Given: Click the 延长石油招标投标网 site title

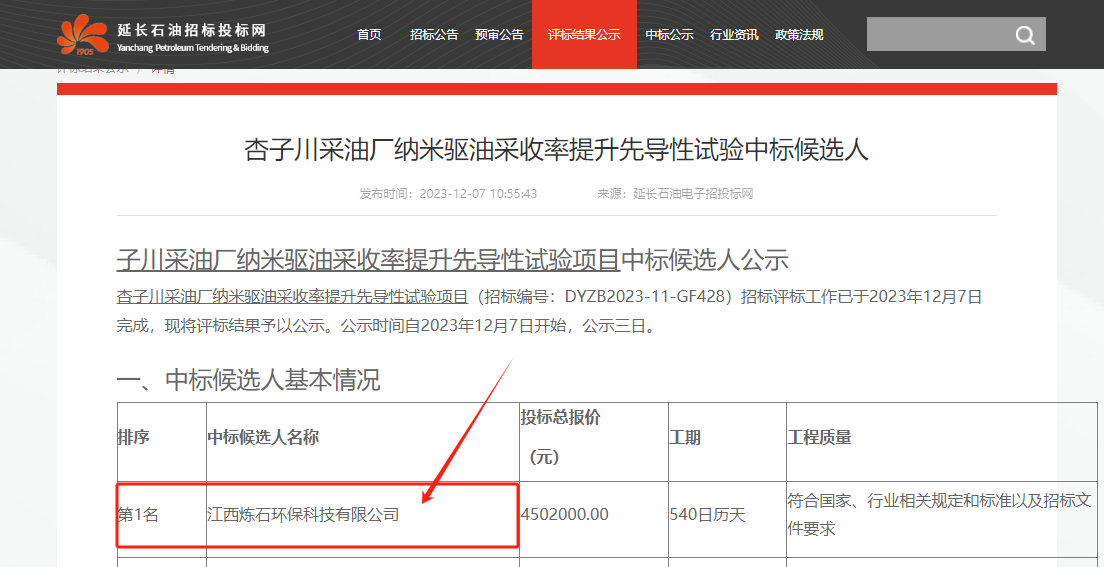Looking at the screenshot, I should (x=192, y=30).
